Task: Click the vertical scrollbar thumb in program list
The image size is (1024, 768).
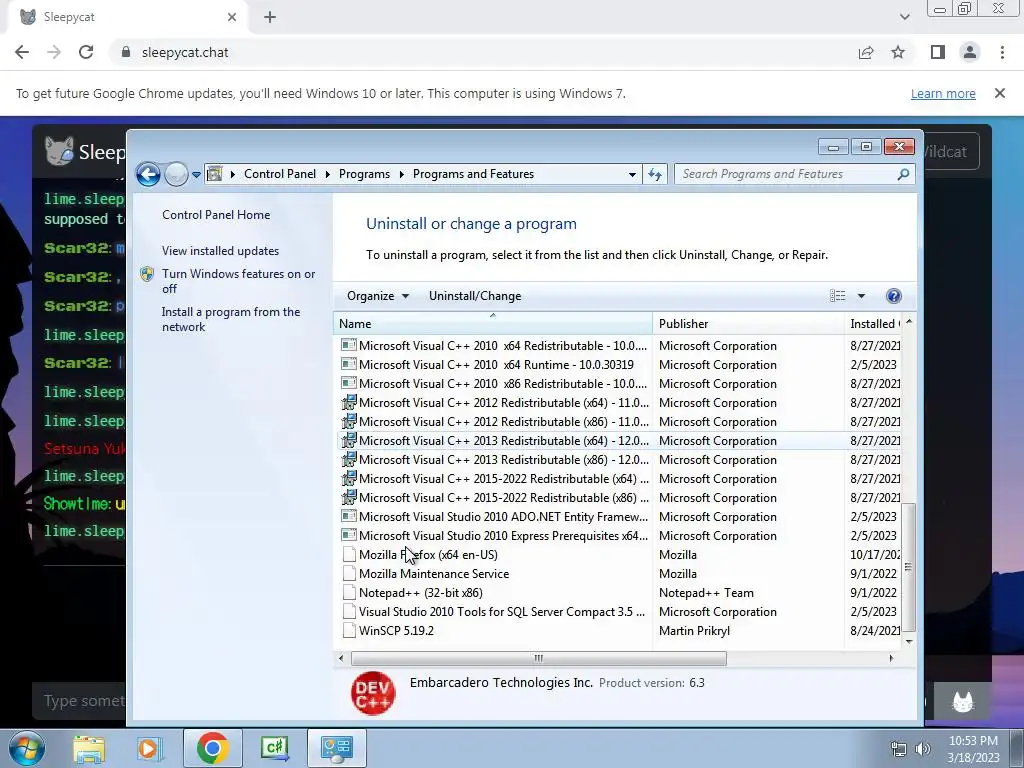Action: coord(908,567)
